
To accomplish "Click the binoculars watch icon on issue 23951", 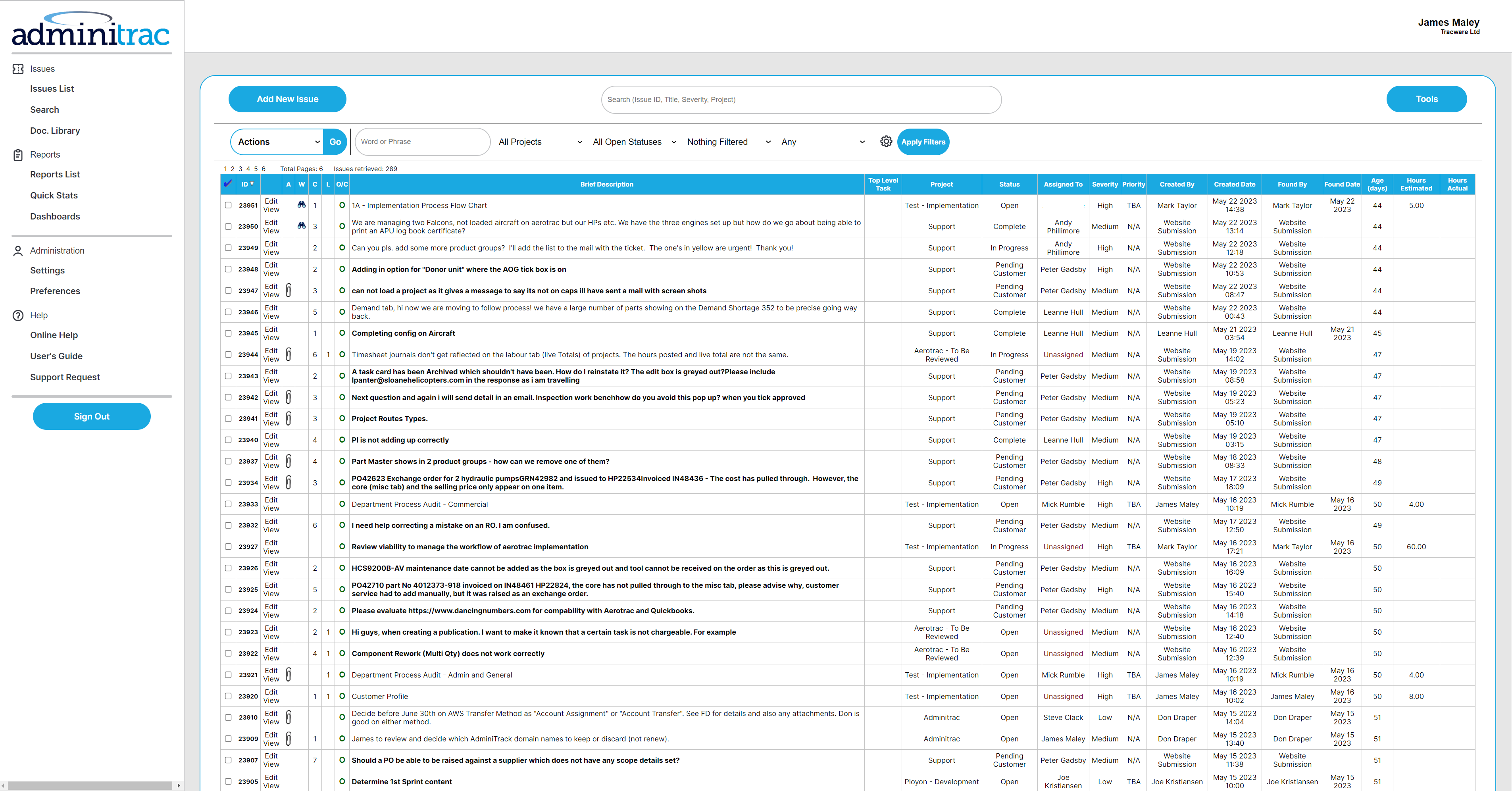I will point(302,205).
